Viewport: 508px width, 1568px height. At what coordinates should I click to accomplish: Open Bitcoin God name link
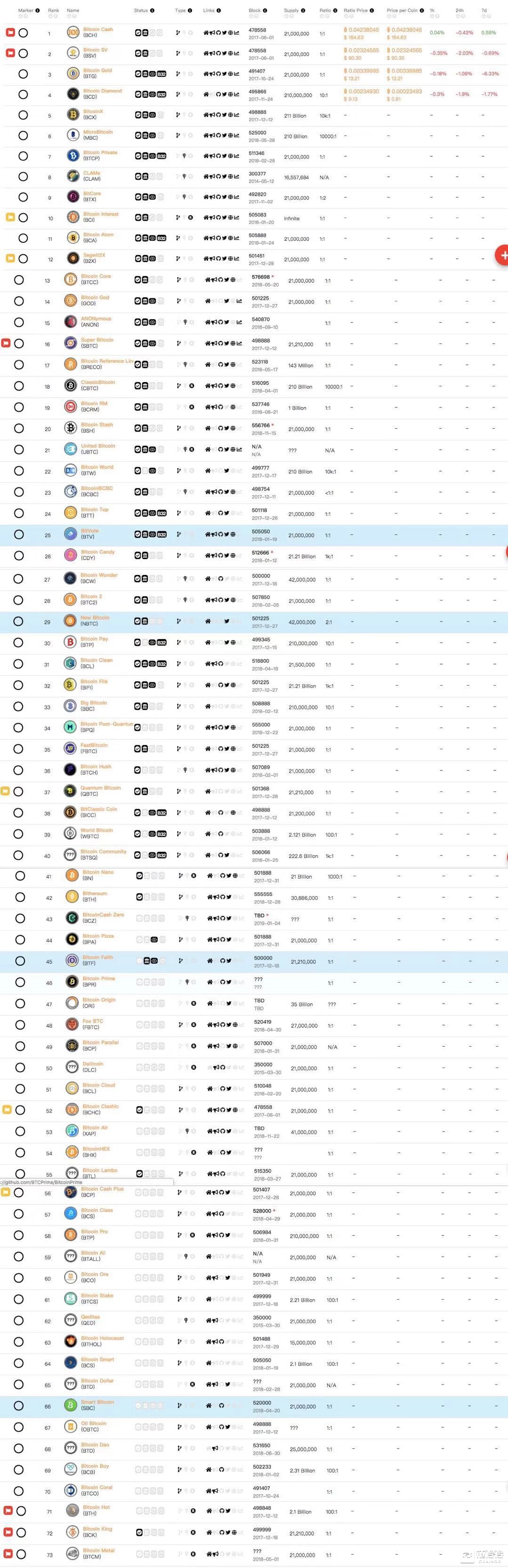click(x=95, y=298)
